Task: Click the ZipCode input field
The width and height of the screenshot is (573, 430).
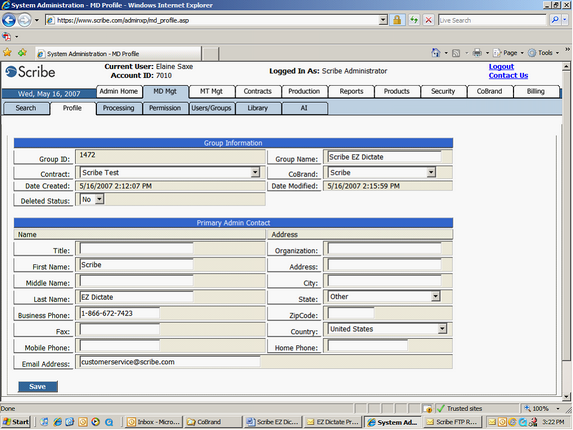Action: [x=351, y=313]
